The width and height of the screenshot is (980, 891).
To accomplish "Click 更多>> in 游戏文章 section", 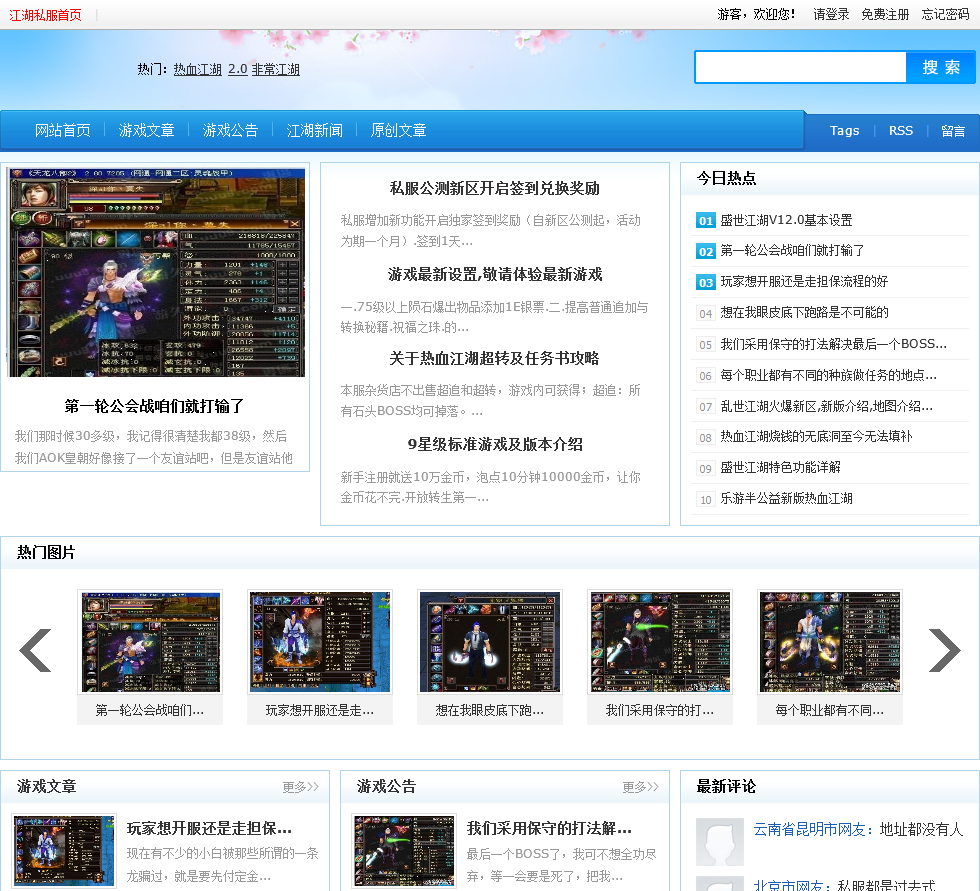I will pyautogui.click(x=301, y=787).
